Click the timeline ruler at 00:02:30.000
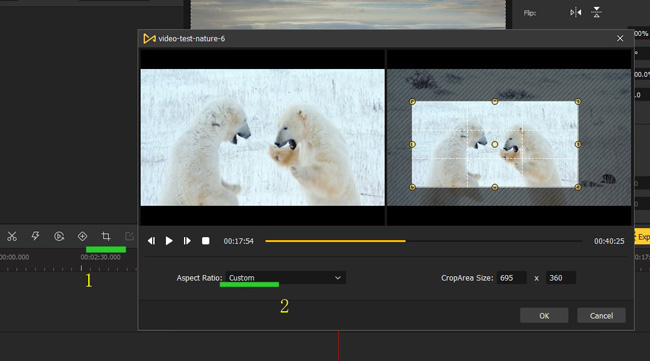The width and height of the screenshot is (650, 361). pos(100,257)
